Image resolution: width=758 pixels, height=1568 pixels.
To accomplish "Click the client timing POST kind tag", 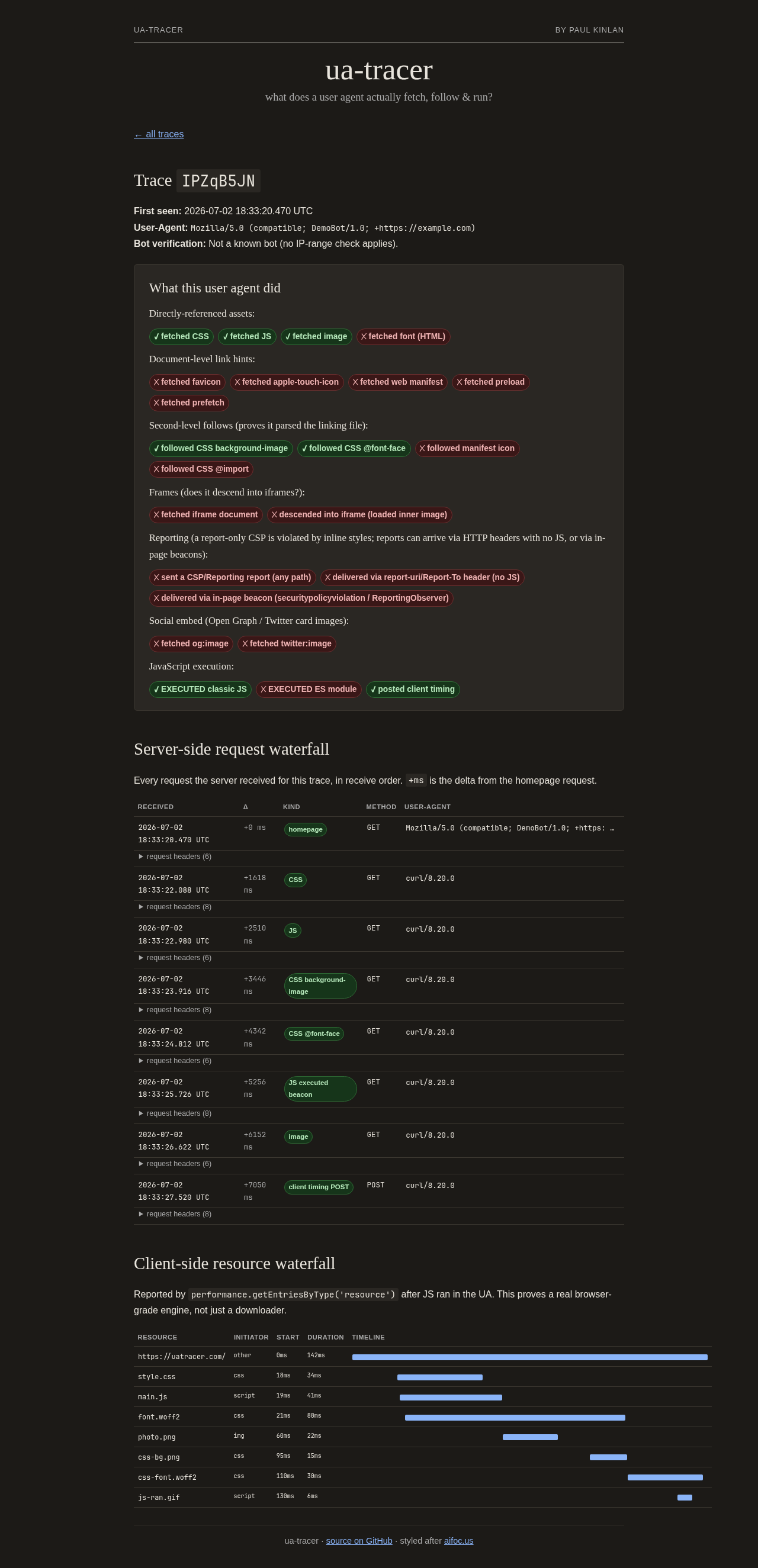I will (319, 1187).
